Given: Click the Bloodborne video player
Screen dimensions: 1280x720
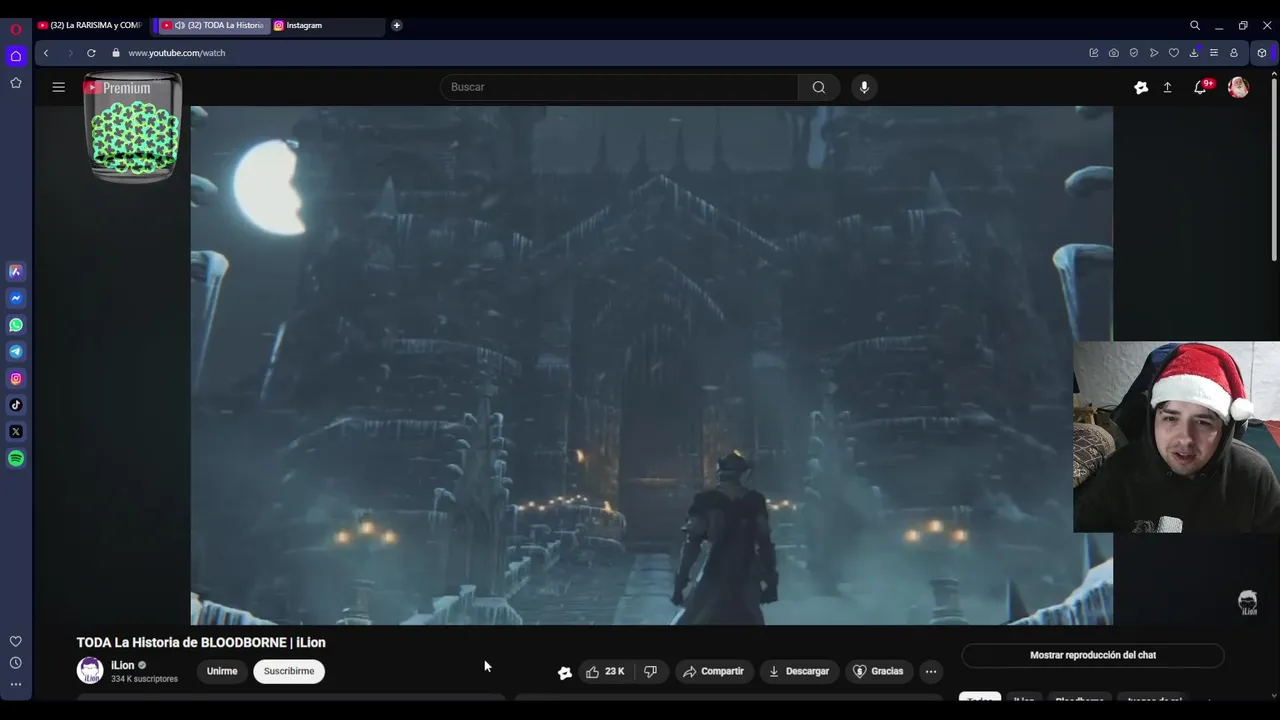Looking at the screenshot, I should pyautogui.click(x=651, y=365).
